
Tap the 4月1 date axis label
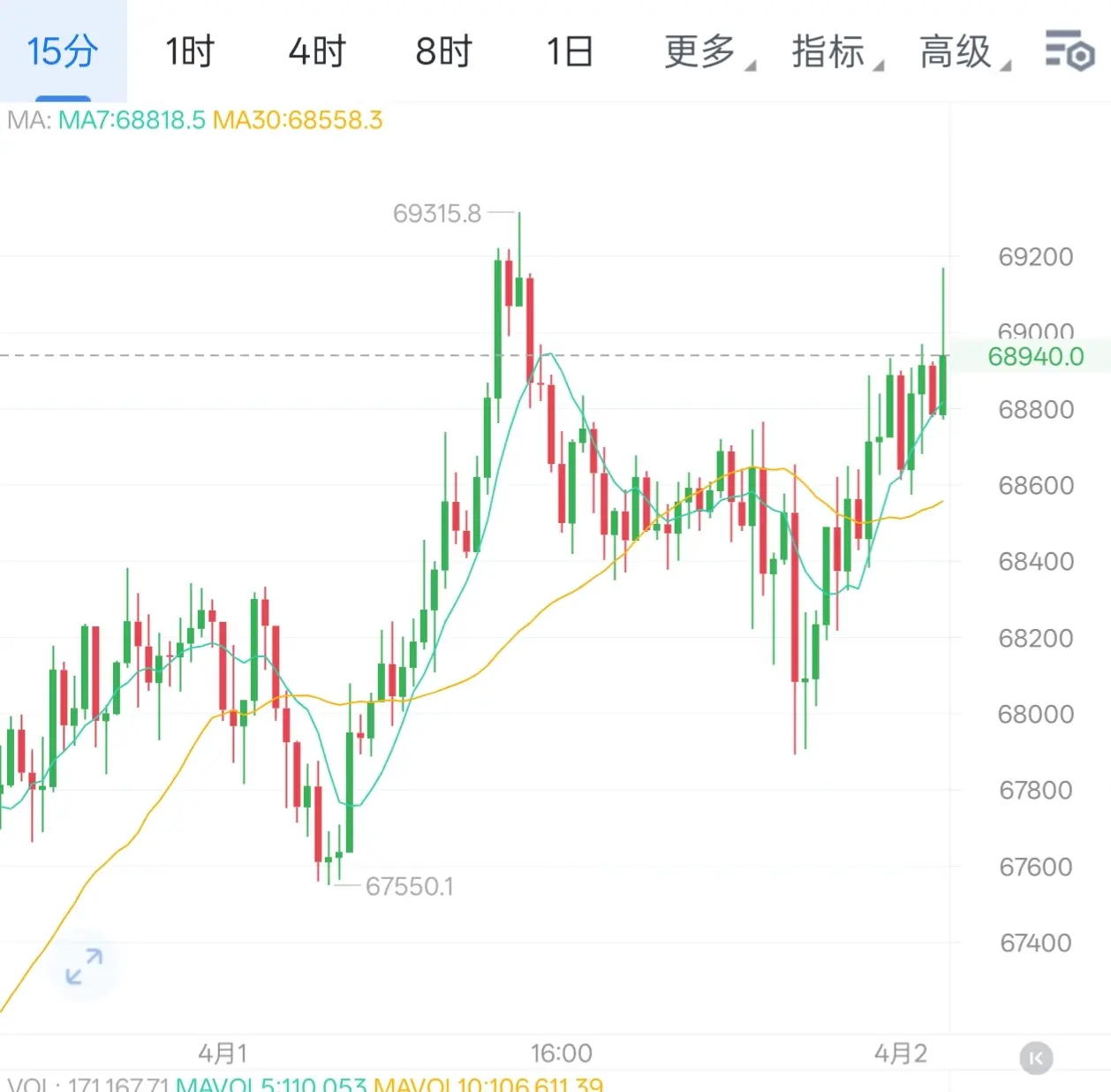(223, 1053)
